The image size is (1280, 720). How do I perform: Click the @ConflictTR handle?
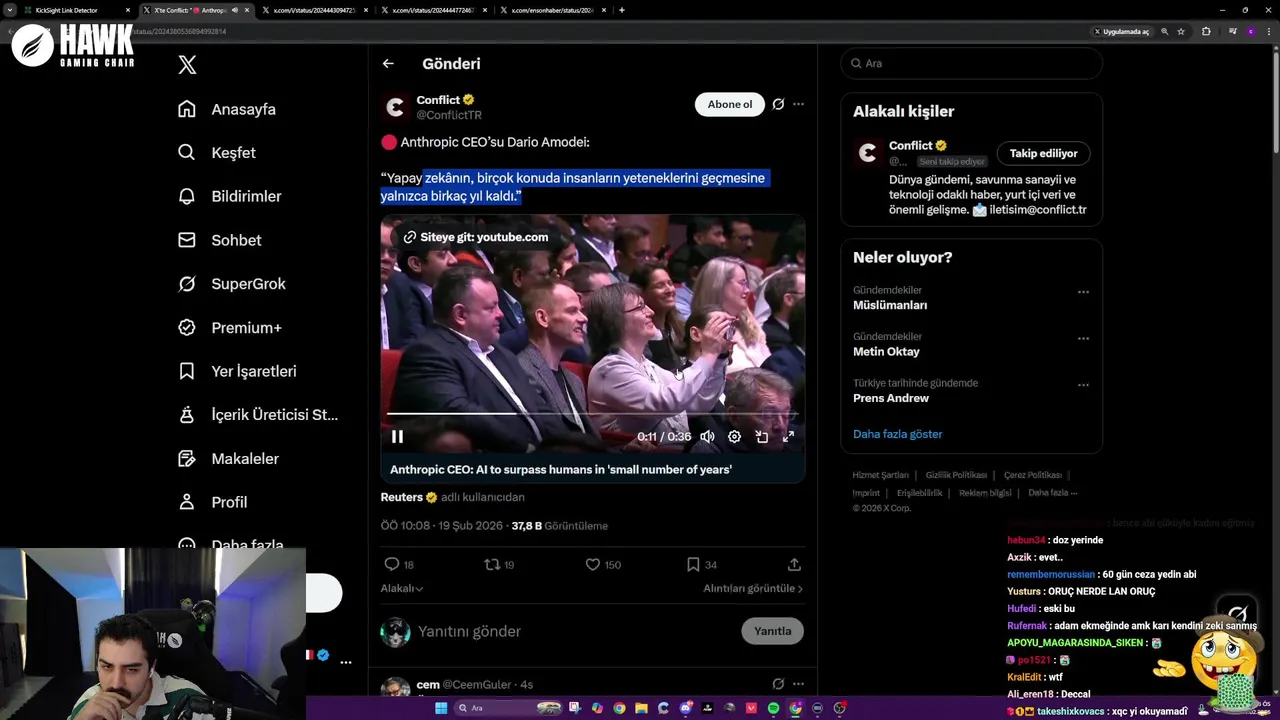coord(449,115)
